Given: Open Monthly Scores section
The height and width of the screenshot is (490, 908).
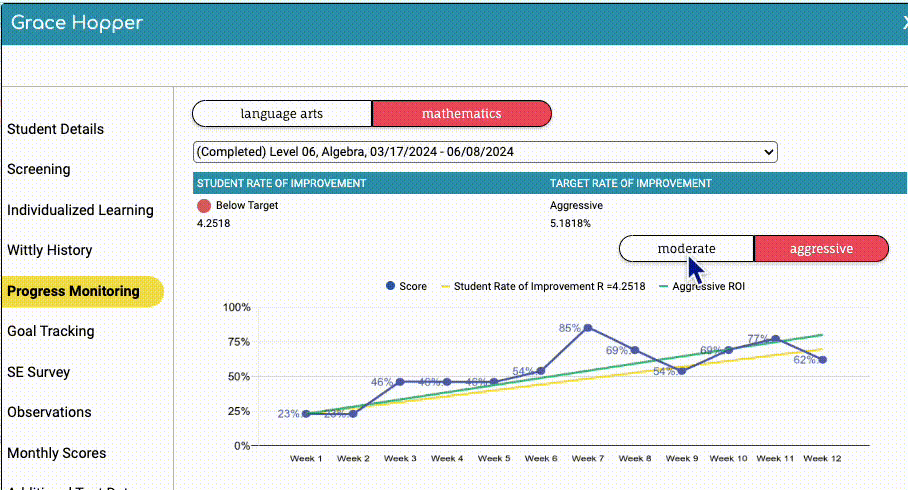Looking at the screenshot, I should (57, 453).
